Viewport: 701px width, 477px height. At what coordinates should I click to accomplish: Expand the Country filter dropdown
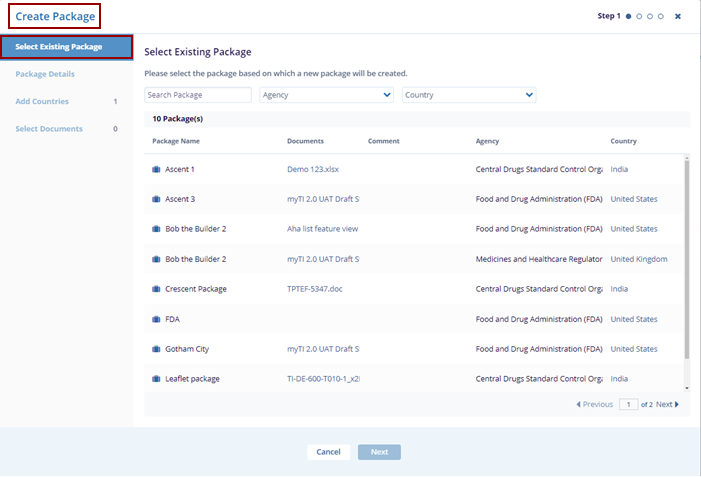pos(469,95)
